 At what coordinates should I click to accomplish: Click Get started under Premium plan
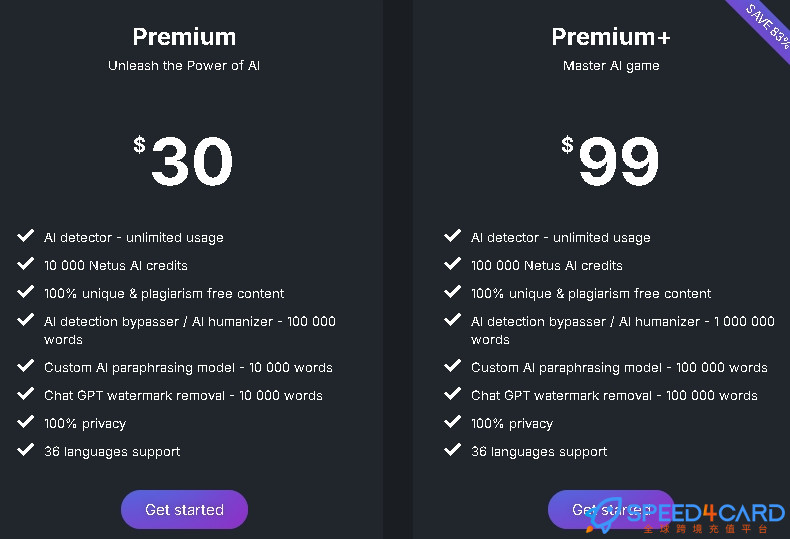(x=184, y=509)
